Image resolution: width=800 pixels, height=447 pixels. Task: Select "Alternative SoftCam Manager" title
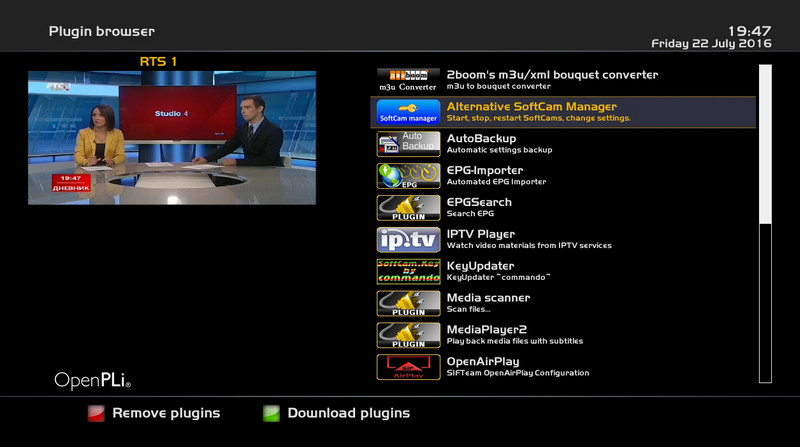(532, 107)
